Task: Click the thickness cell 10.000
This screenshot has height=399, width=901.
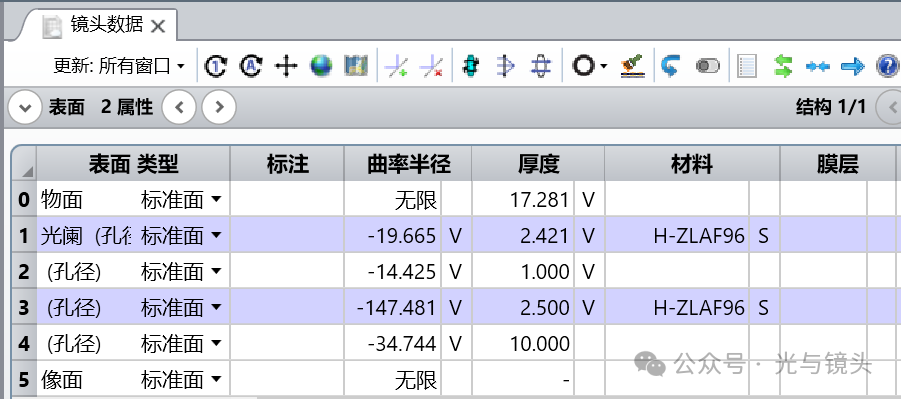Action: tap(523, 344)
